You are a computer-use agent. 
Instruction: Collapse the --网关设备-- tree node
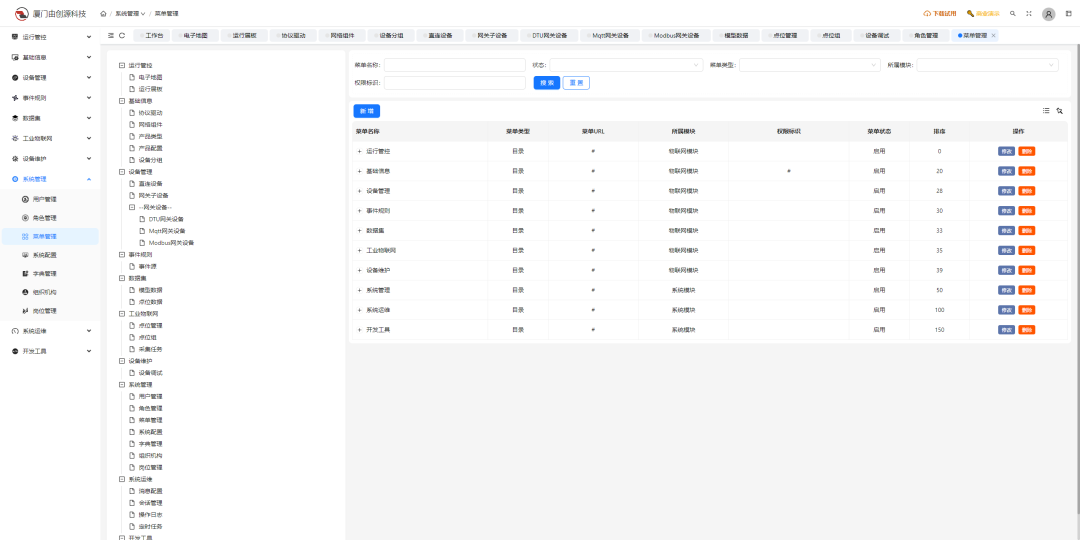(132, 207)
